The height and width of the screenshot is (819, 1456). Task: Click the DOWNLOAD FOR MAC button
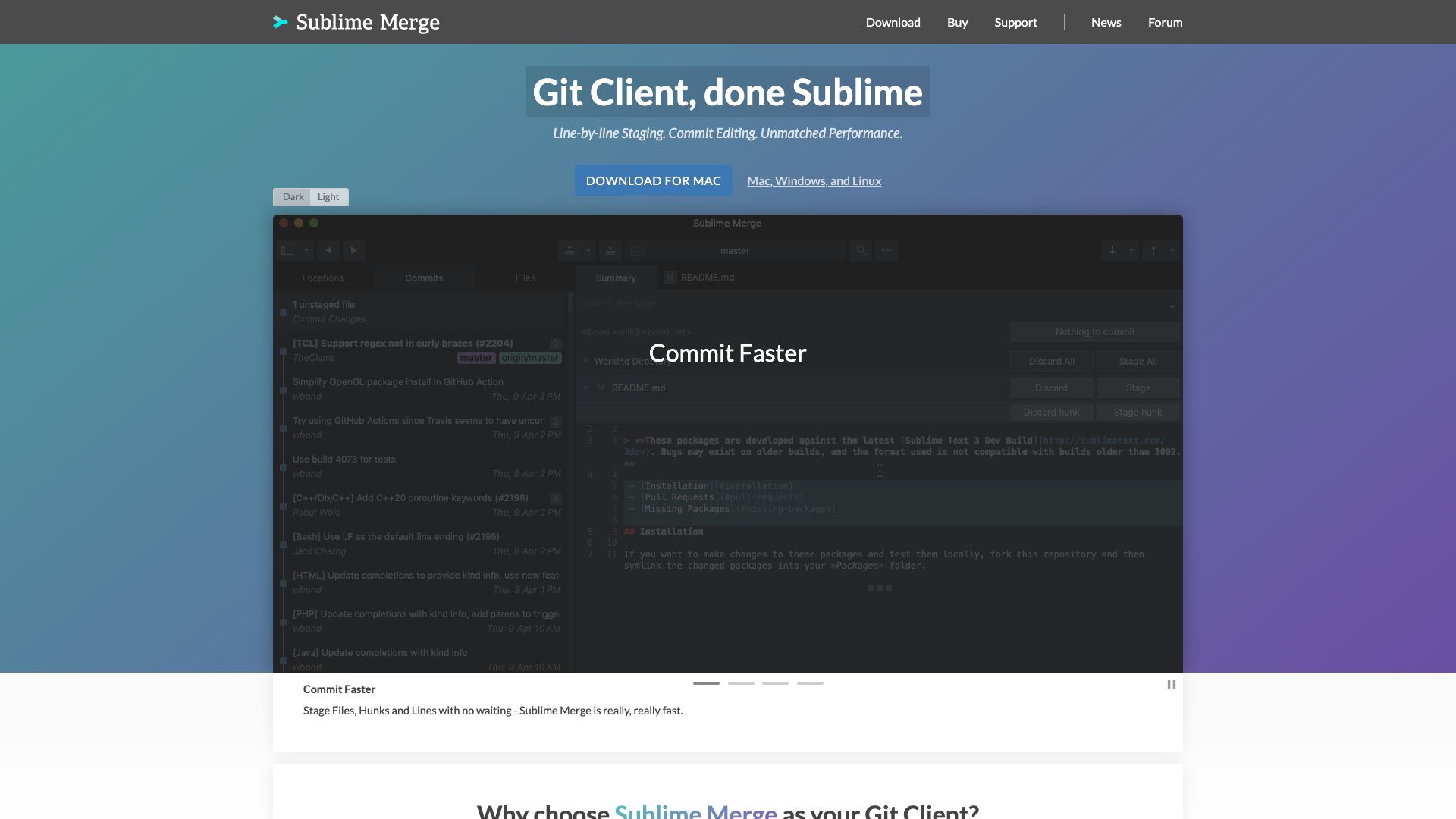click(653, 180)
